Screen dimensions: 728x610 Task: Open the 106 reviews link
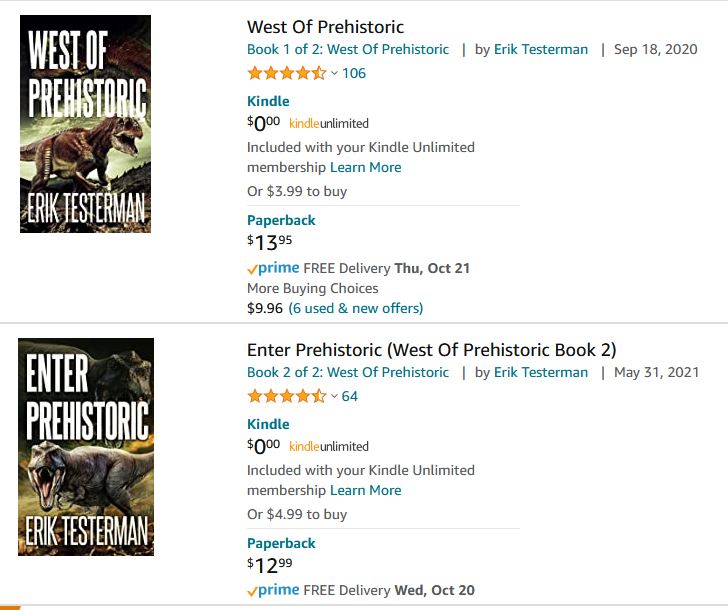tap(354, 73)
